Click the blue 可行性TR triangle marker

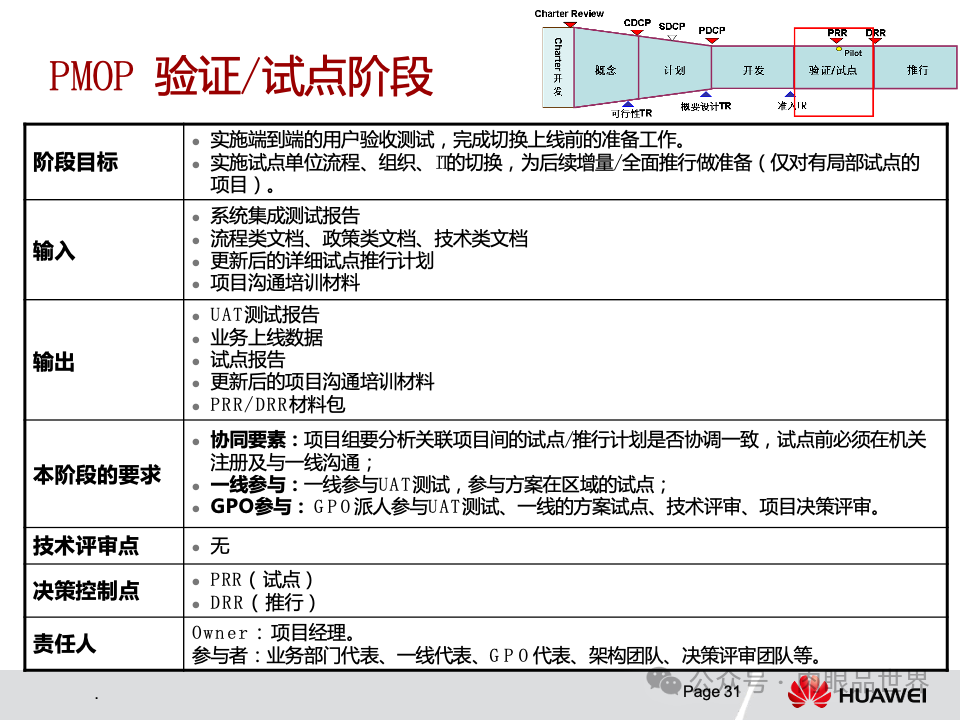click(x=628, y=104)
